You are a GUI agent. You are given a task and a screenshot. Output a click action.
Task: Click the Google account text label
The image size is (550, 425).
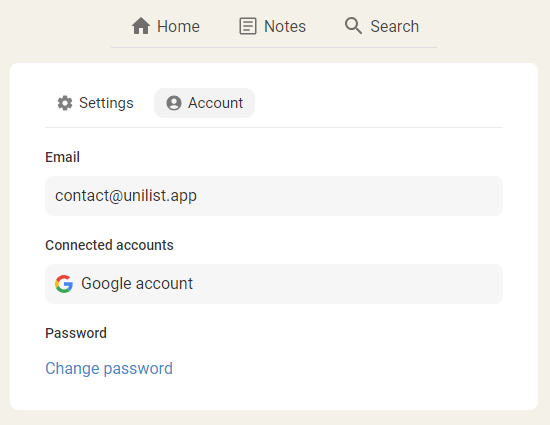pyautogui.click(x=137, y=283)
